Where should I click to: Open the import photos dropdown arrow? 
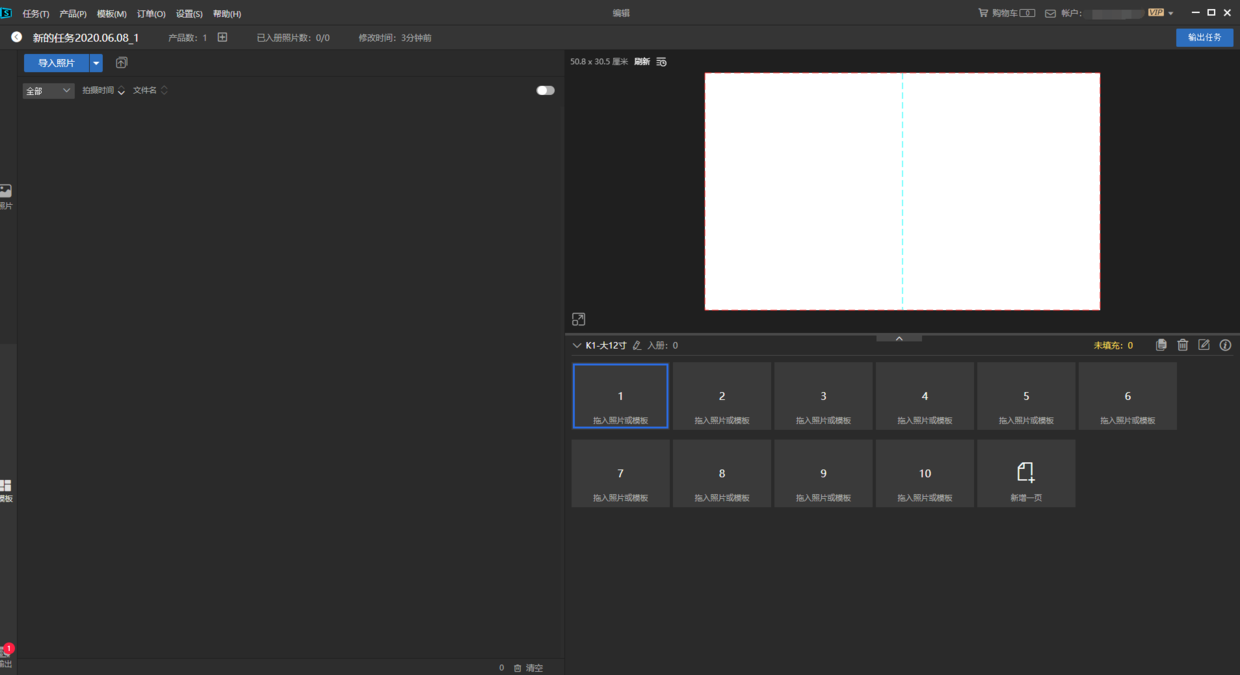tap(96, 63)
